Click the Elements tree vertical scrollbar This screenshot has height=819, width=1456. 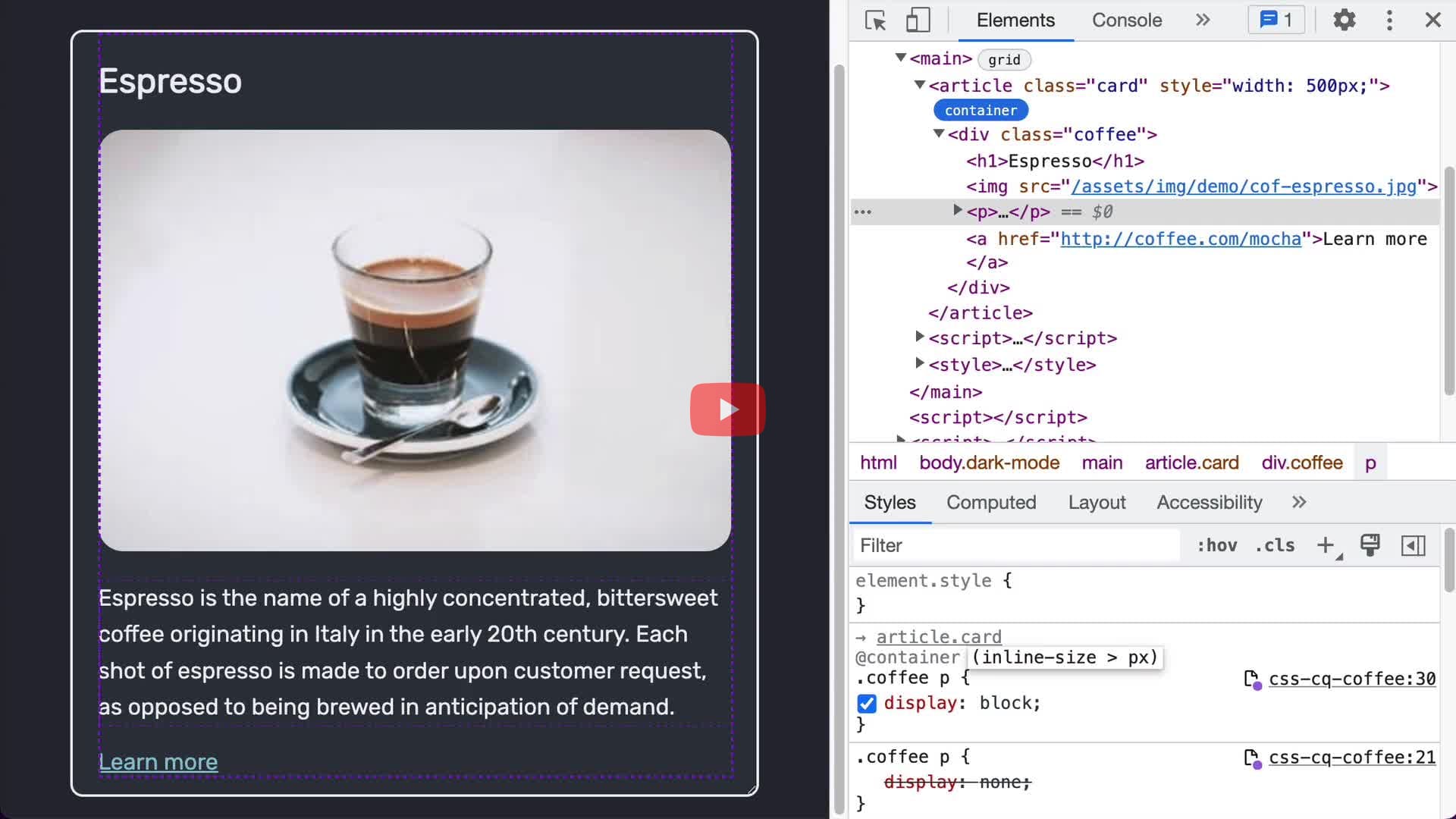[x=1448, y=281]
